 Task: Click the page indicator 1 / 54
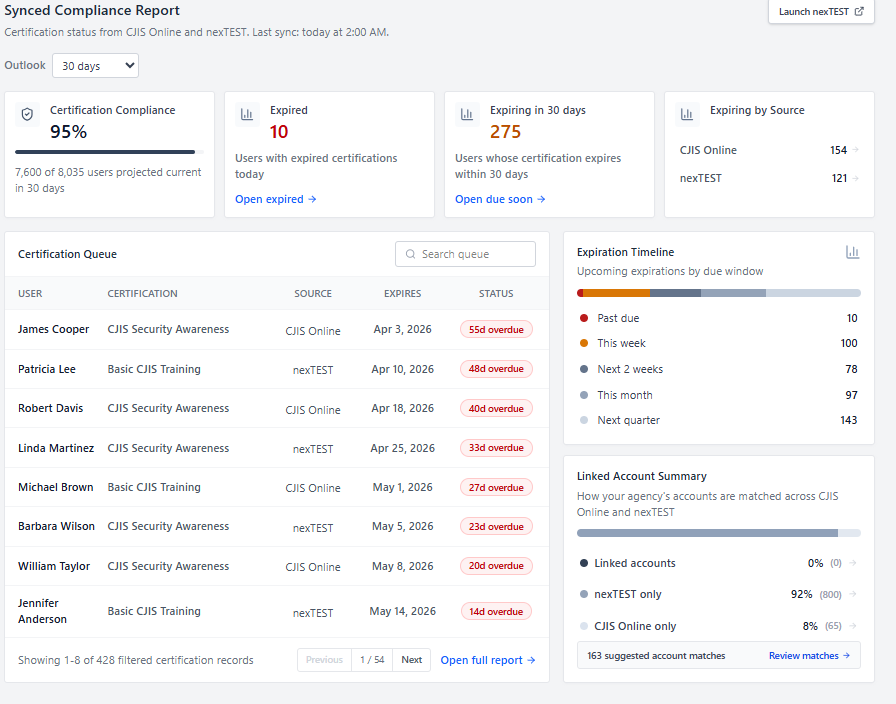tap(372, 660)
